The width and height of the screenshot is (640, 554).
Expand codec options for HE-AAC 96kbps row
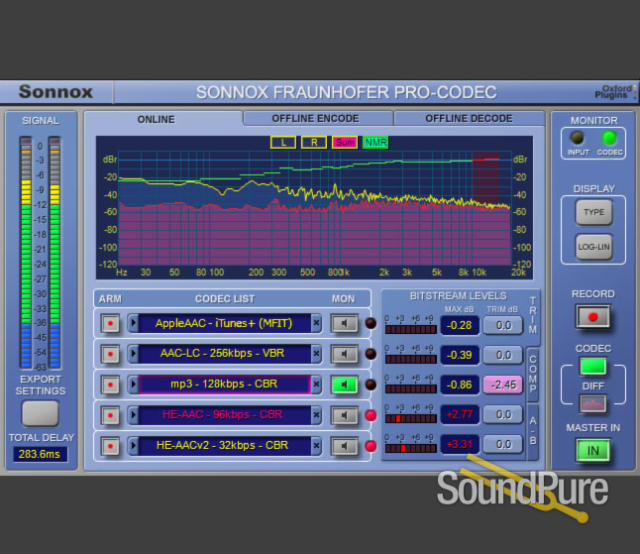point(133,415)
